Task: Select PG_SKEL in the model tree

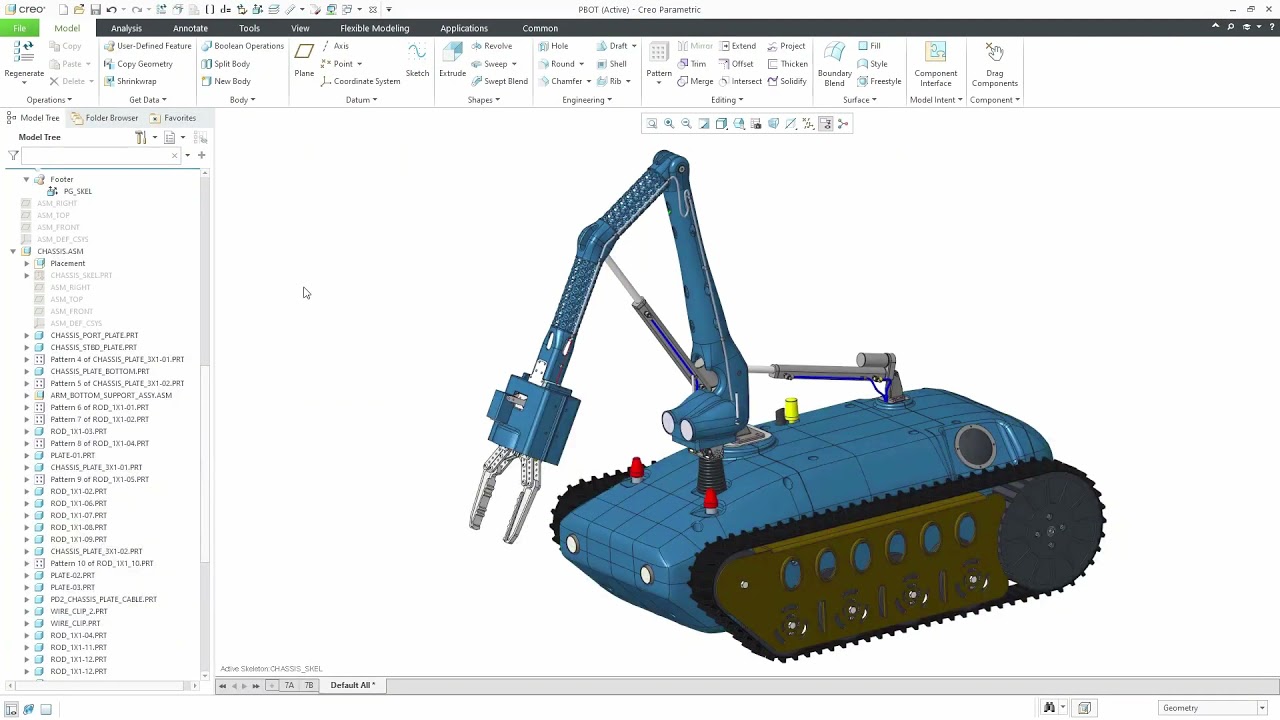Action: click(x=77, y=191)
